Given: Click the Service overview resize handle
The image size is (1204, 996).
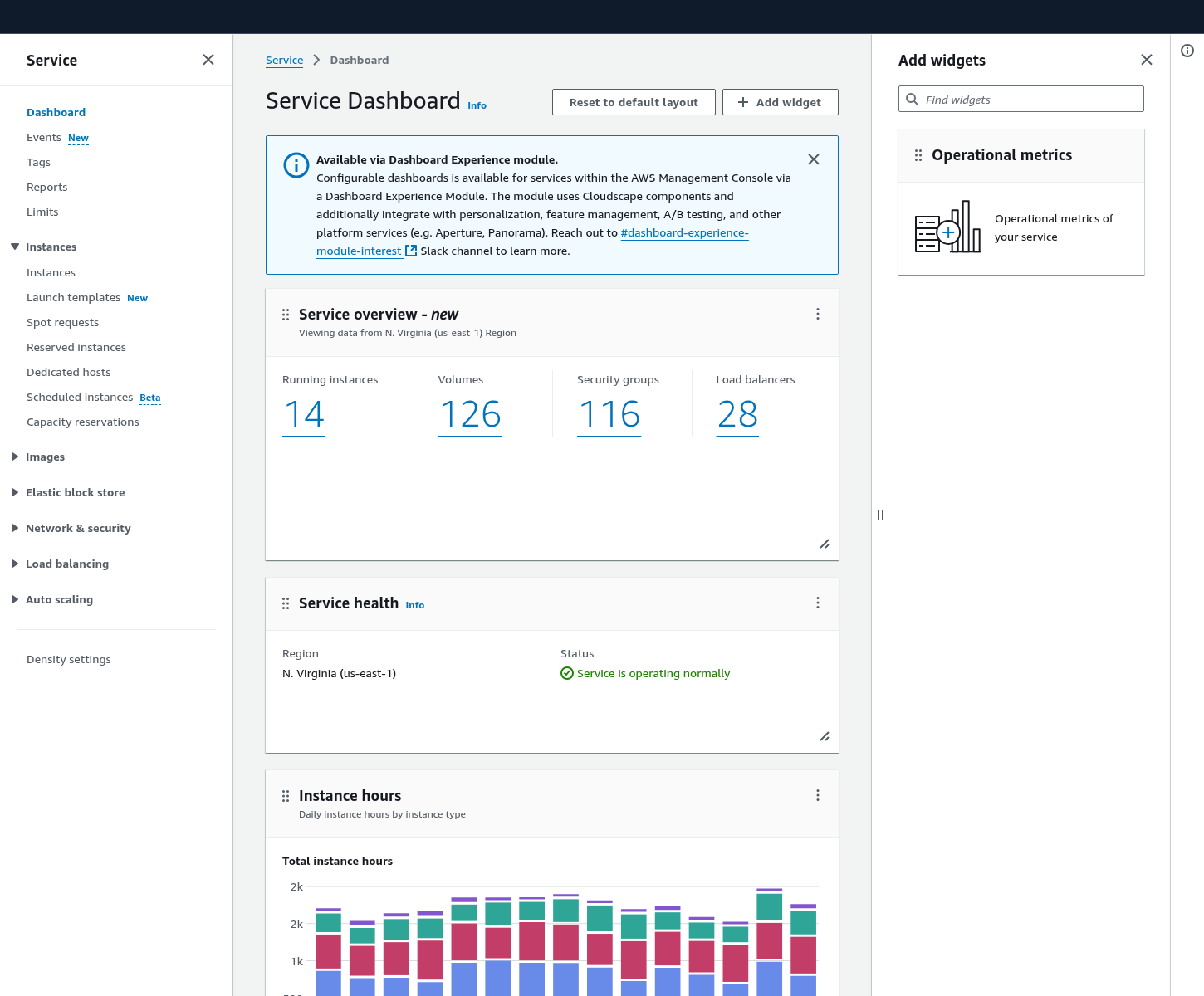Looking at the screenshot, I should [x=824, y=544].
